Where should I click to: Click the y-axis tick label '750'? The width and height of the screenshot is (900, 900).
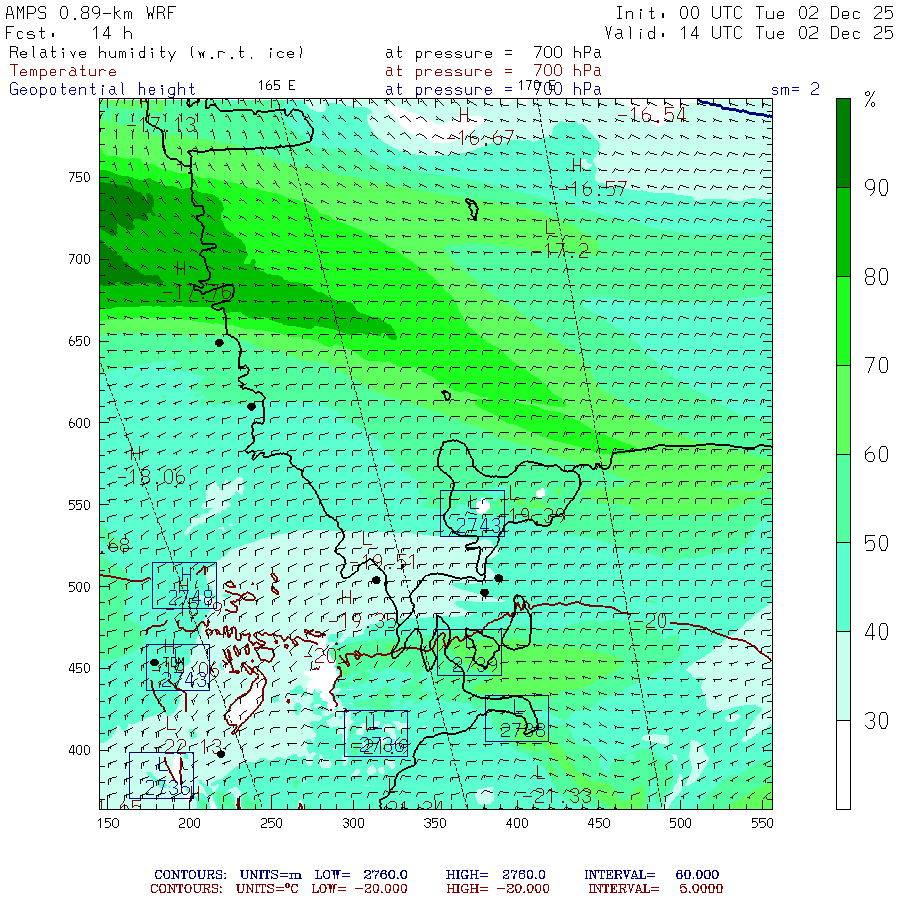tap(79, 177)
